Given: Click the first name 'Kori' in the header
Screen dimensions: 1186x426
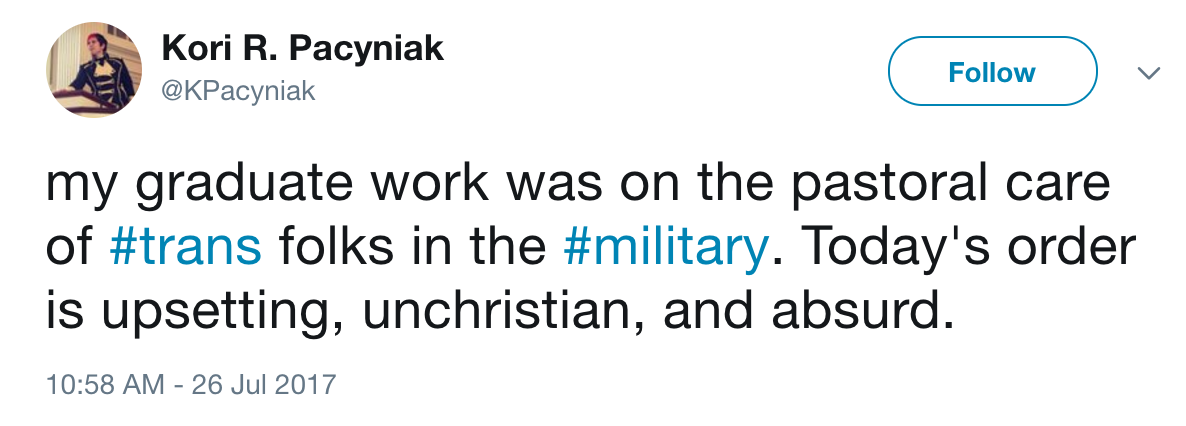Looking at the screenshot, I should tap(192, 50).
